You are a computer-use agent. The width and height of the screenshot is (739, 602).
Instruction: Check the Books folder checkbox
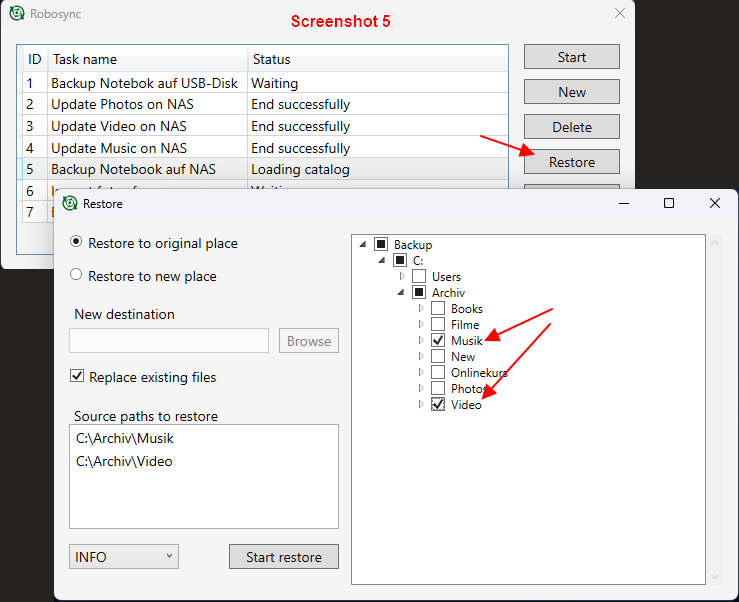coord(438,309)
